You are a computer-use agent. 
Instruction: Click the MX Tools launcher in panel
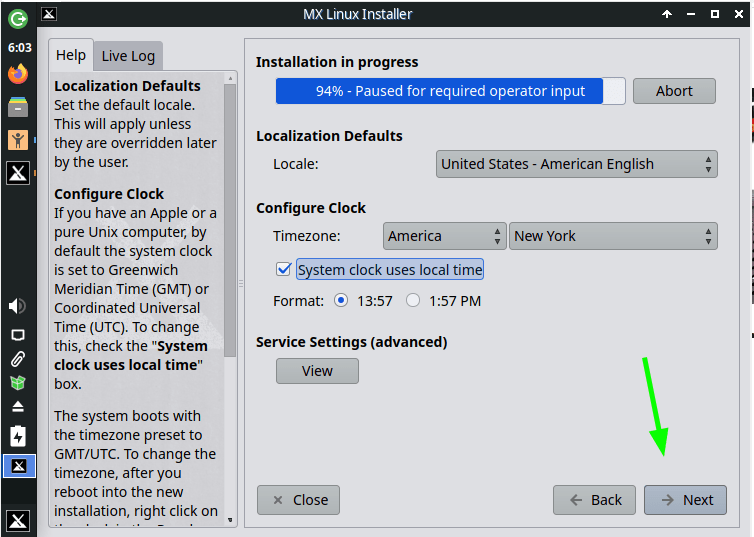pyautogui.click(x=18, y=173)
